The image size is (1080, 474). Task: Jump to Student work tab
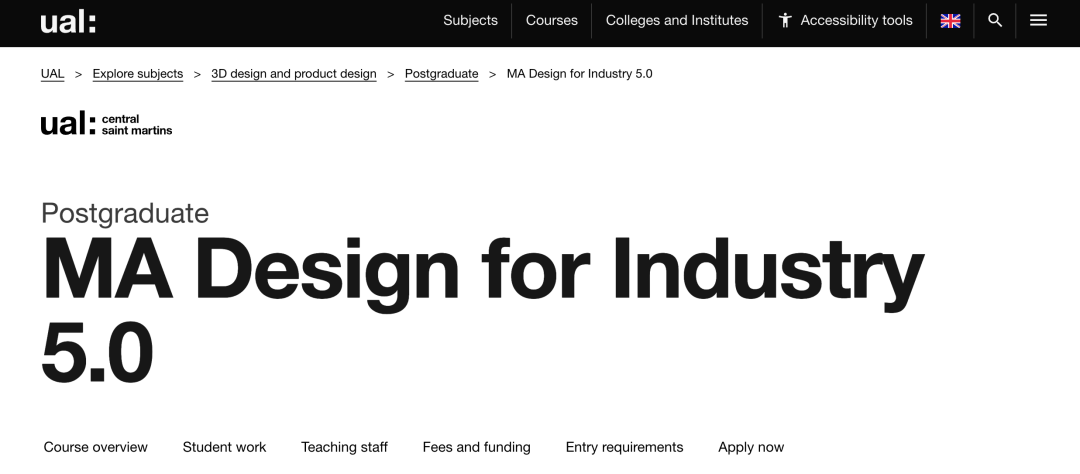click(x=224, y=447)
